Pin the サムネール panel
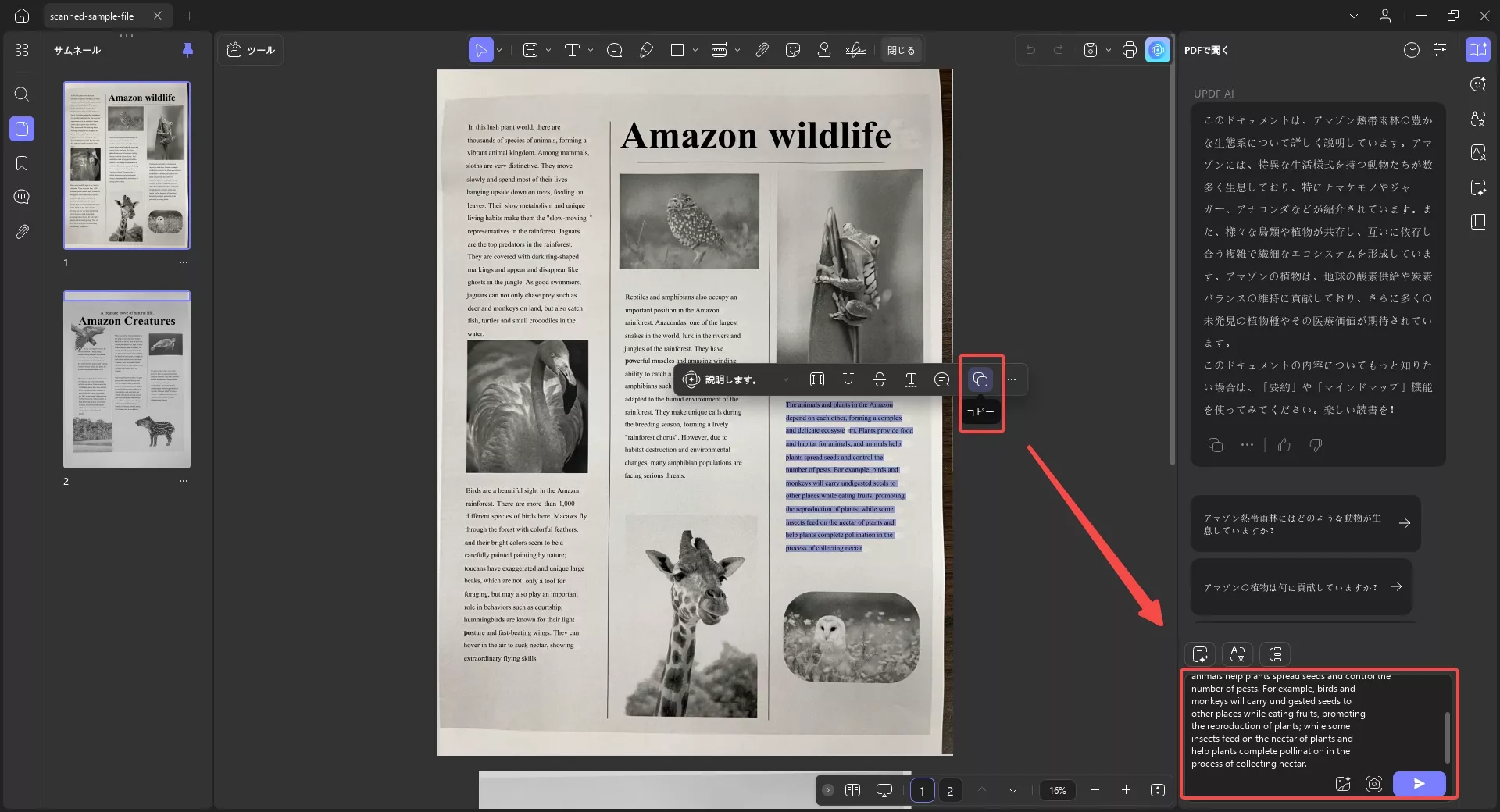 187,50
